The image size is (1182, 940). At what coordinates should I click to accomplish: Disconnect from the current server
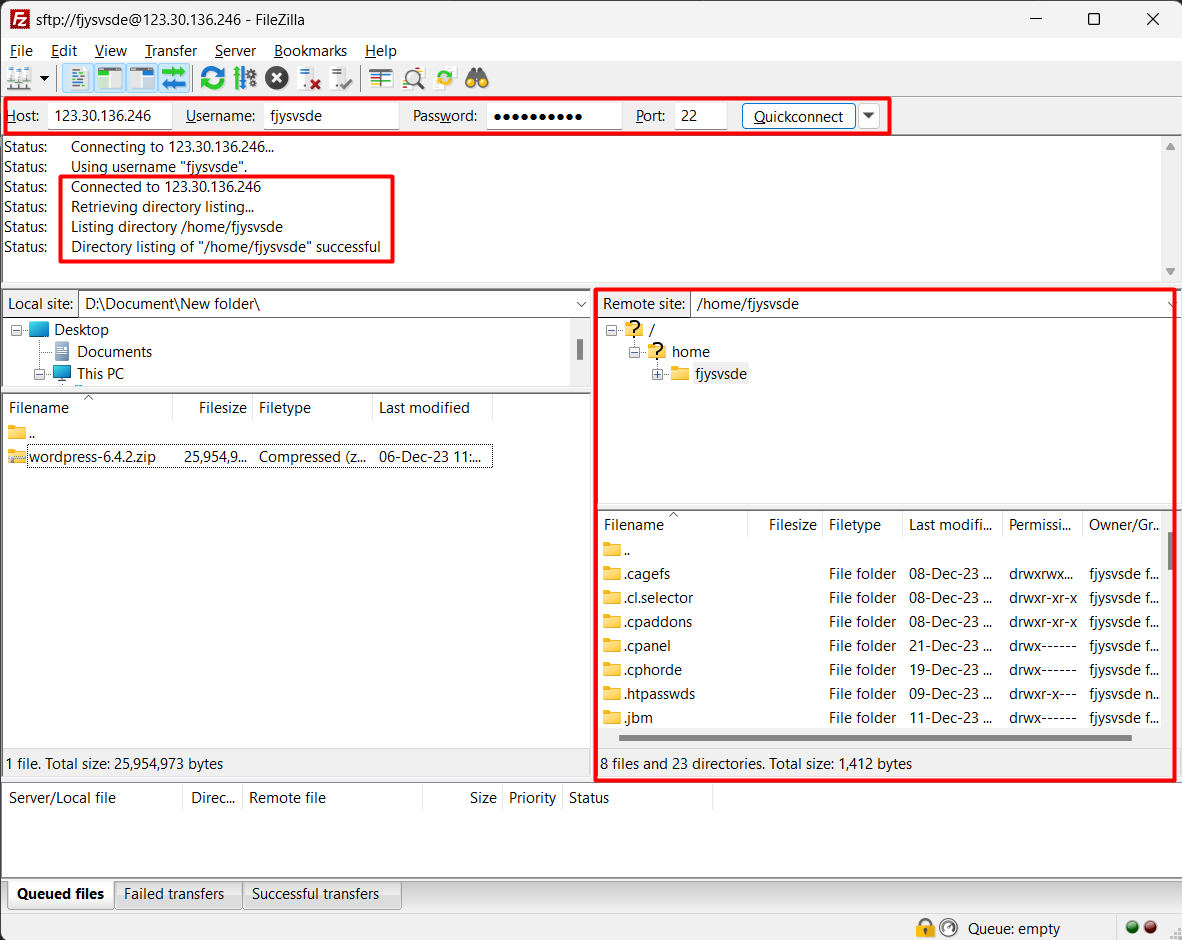tap(310, 78)
